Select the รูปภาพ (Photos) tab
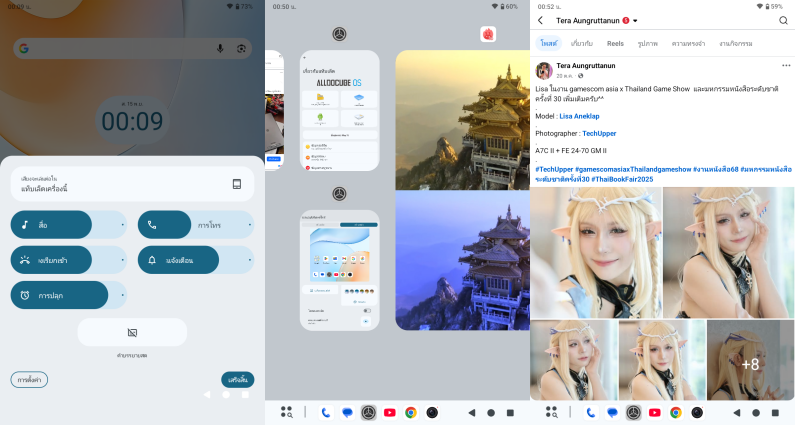795x425 pixels. click(x=649, y=44)
